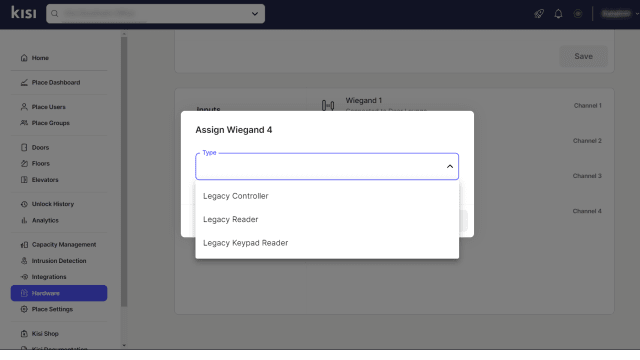This screenshot has height=360, width=640.
Task: Choose Legacy Controller option
Action: [327, 196]
